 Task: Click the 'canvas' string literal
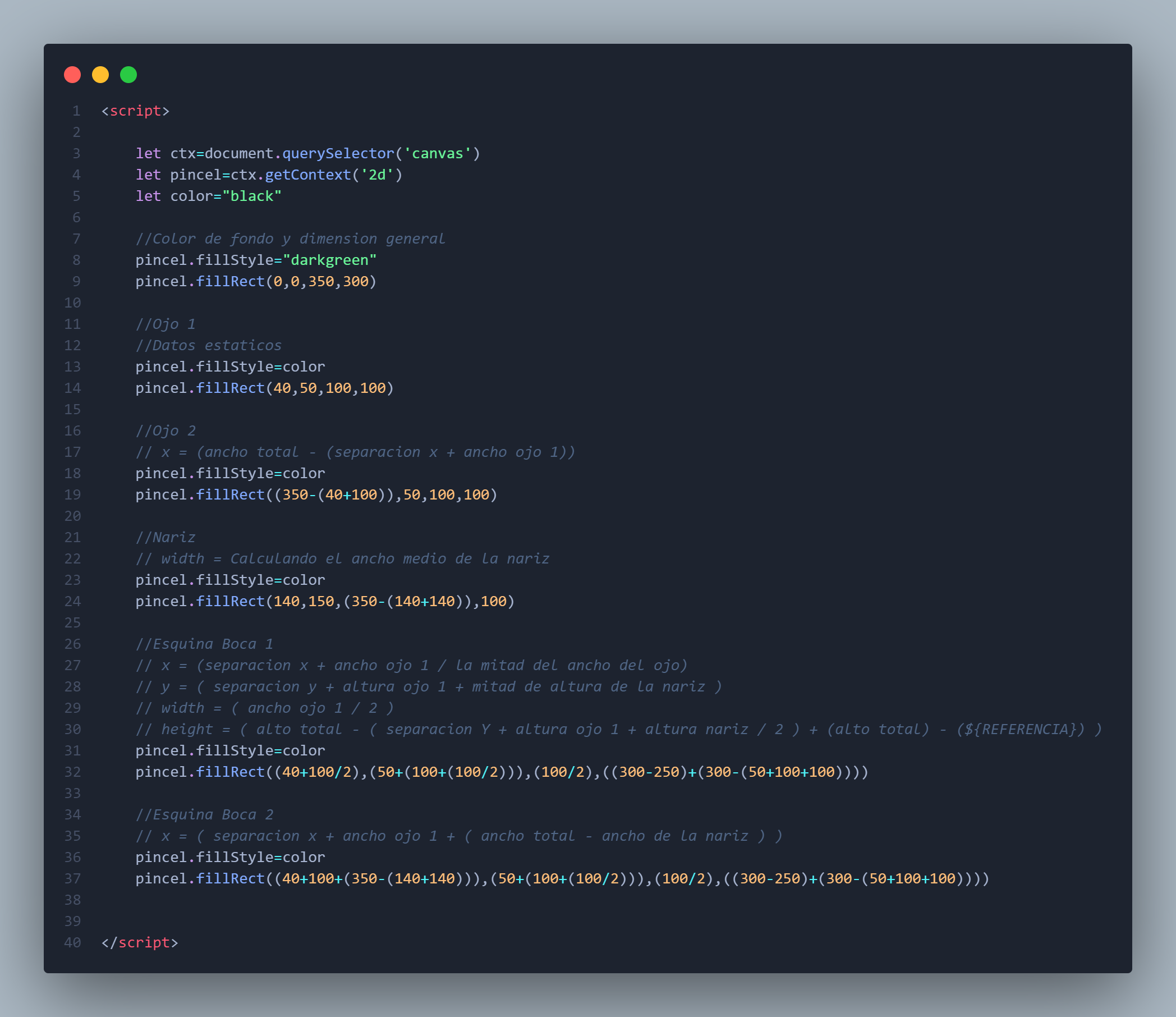[437, 153]
